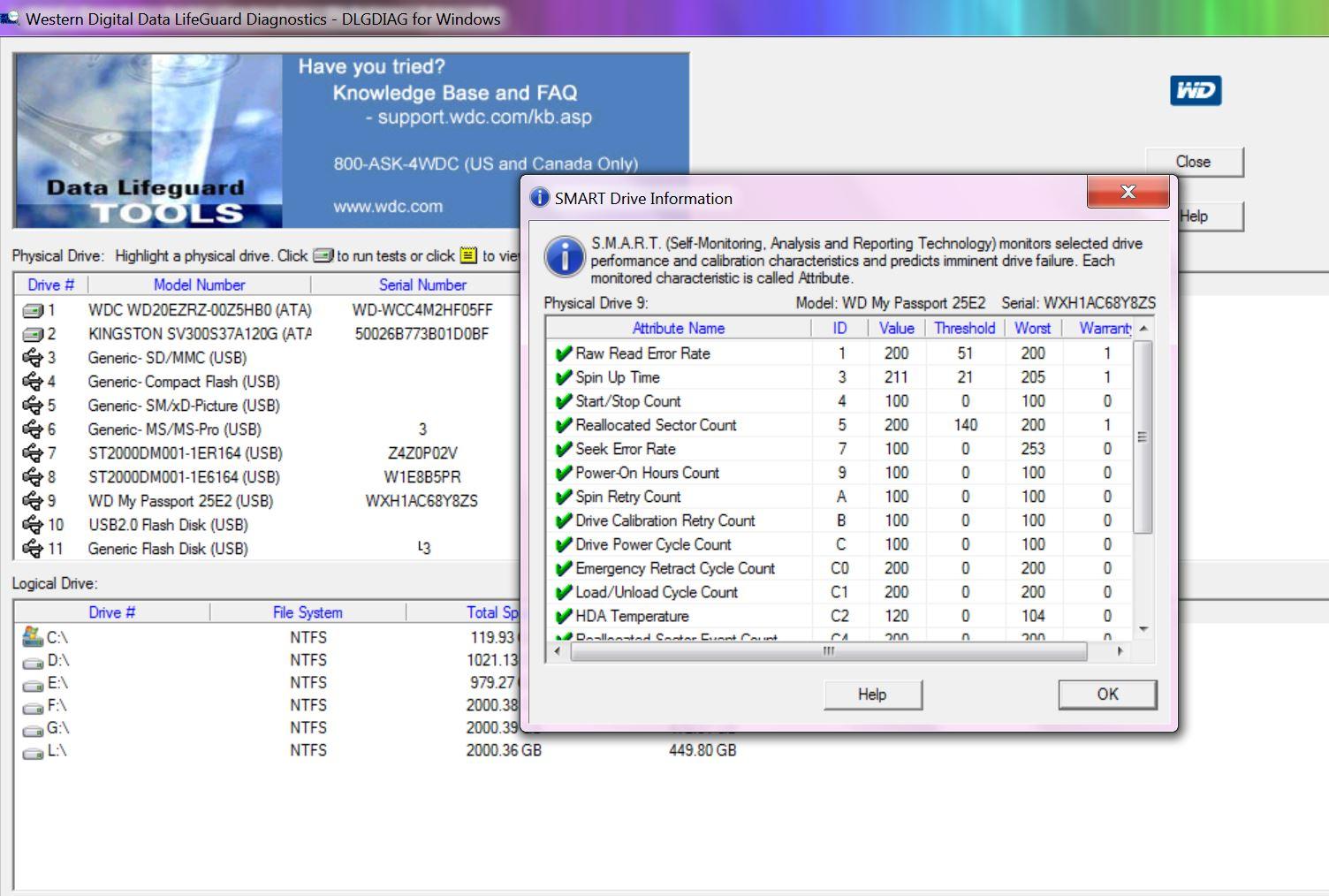Click the drive icon for KINGSTON drive 2
Screen dimensions: 1329x896
pos(33,334)
